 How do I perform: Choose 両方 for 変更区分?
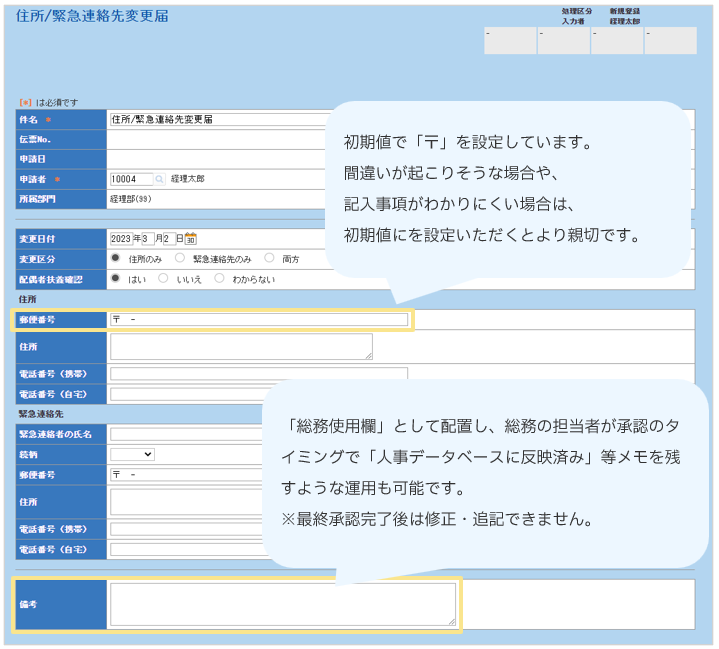pyautogui.click(x=269, y=258)
